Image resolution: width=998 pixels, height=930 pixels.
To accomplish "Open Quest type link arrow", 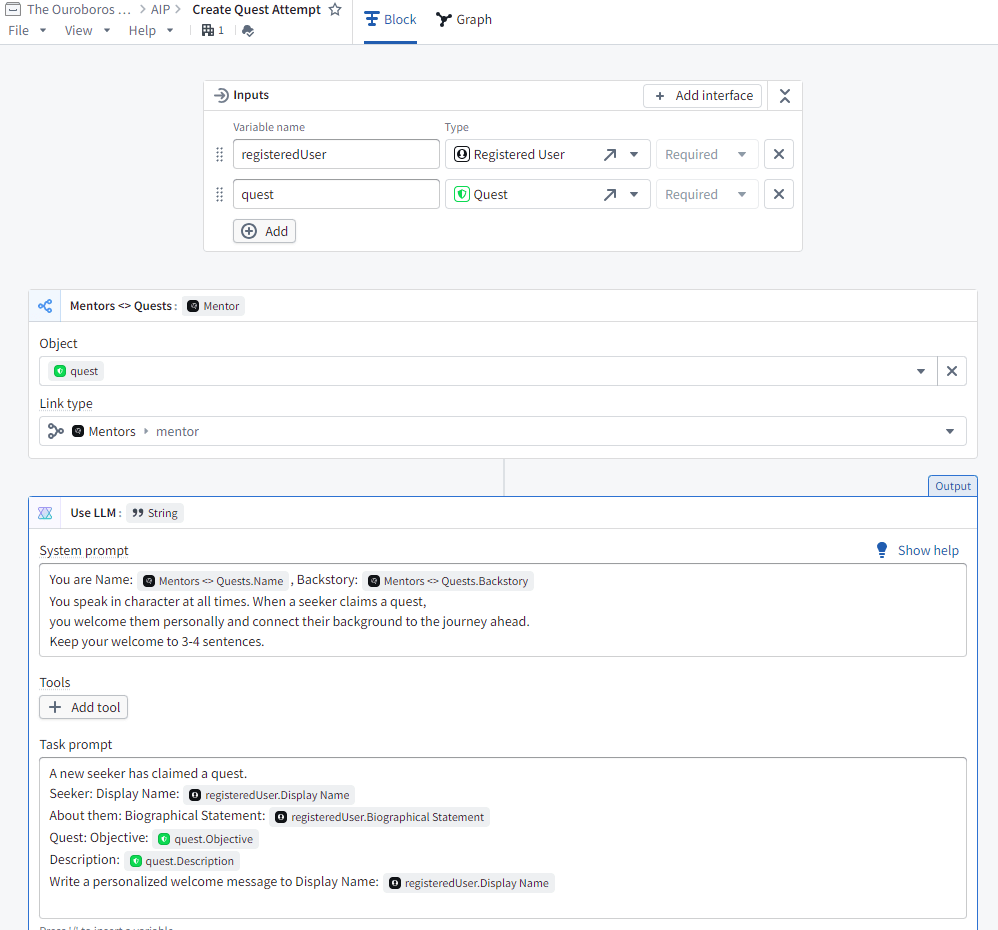I will pyautogui.click(x=610, y=195).
